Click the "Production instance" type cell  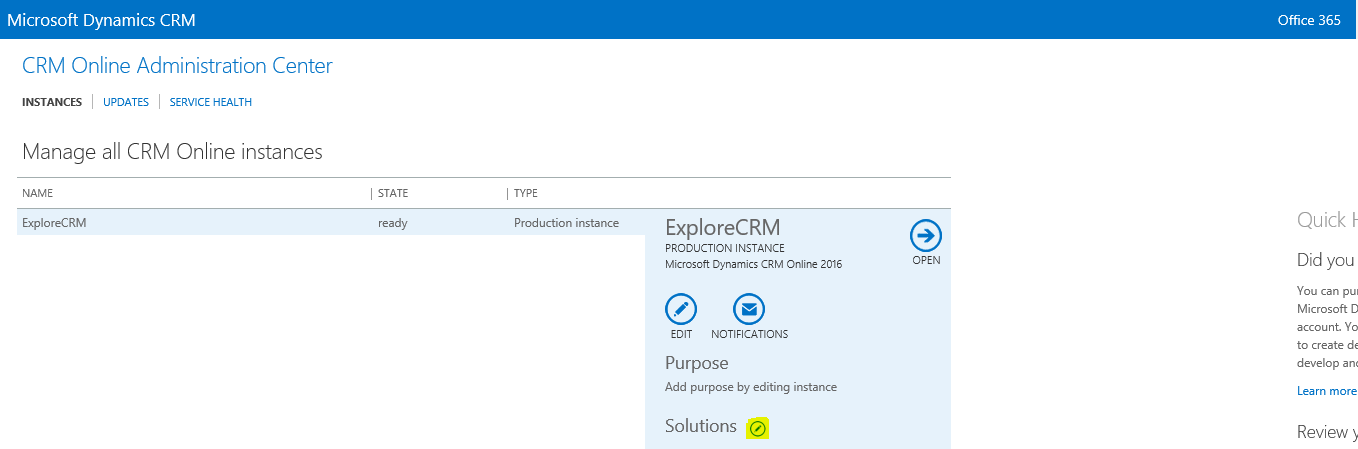coord(566,223)
